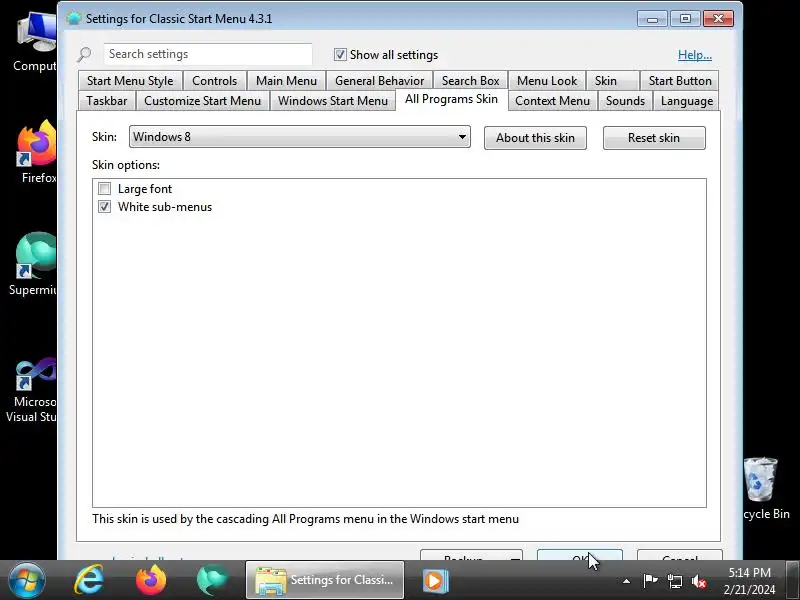Screen dimensions: 800x600
Task: Click the Show desktop strip beside the clock
Action: (792, 580)
